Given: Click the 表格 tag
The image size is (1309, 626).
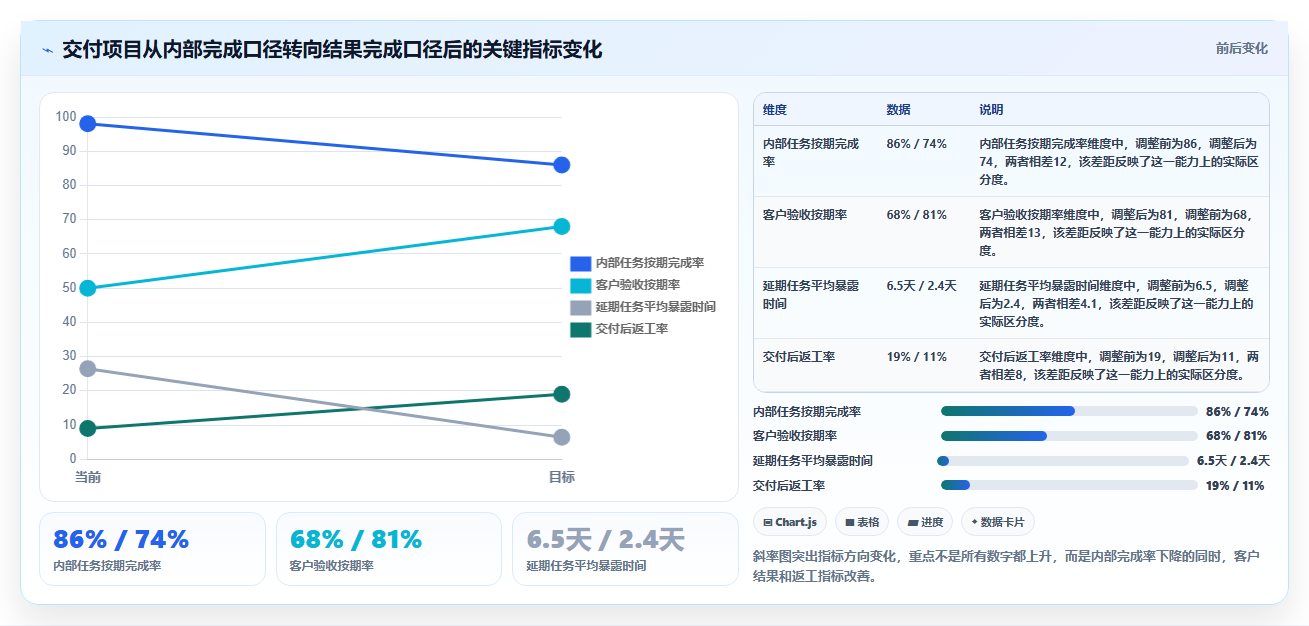Looking at the screenshot, I should tap(862, 522).
